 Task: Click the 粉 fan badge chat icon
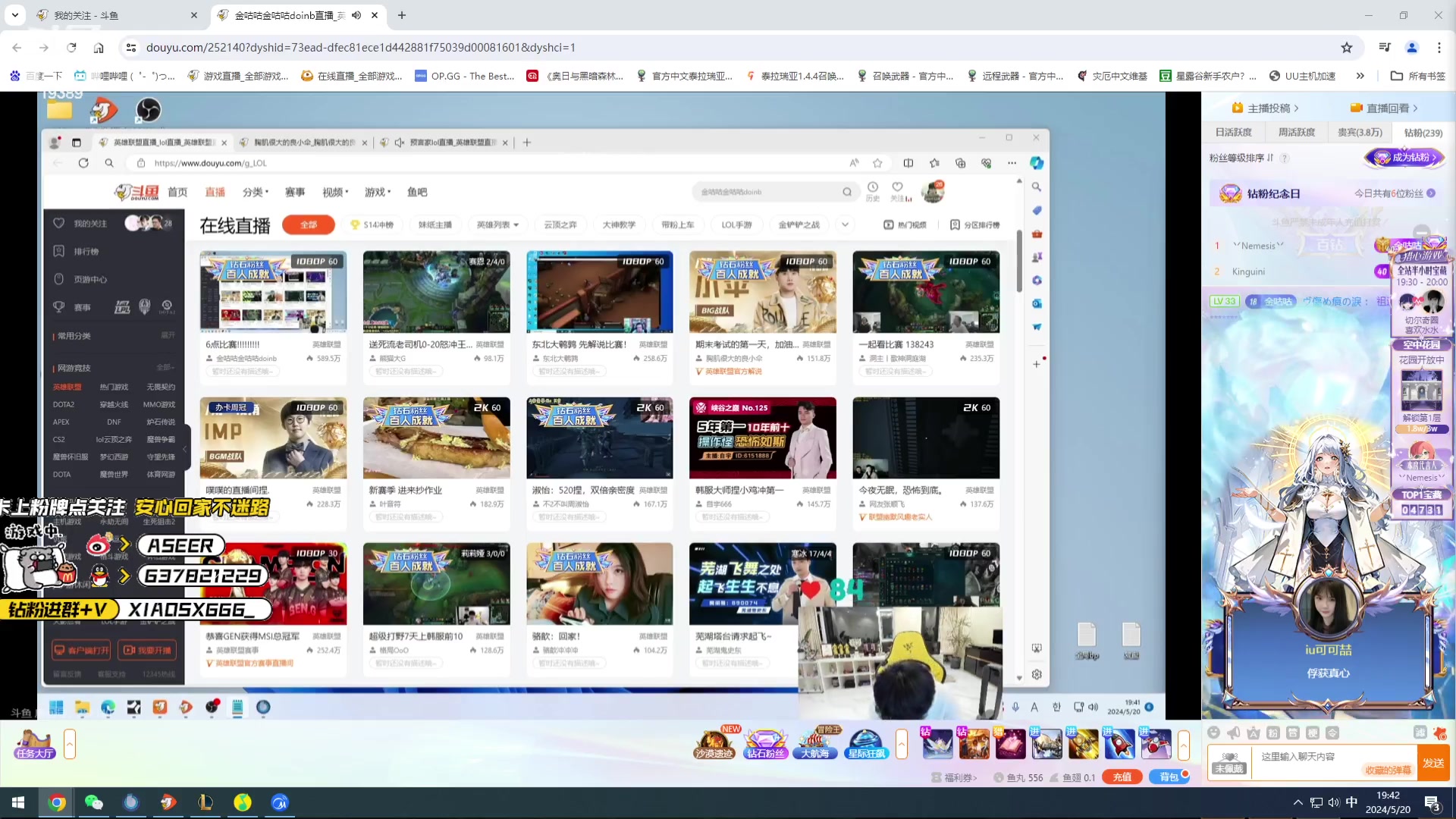coord(1273,733)
